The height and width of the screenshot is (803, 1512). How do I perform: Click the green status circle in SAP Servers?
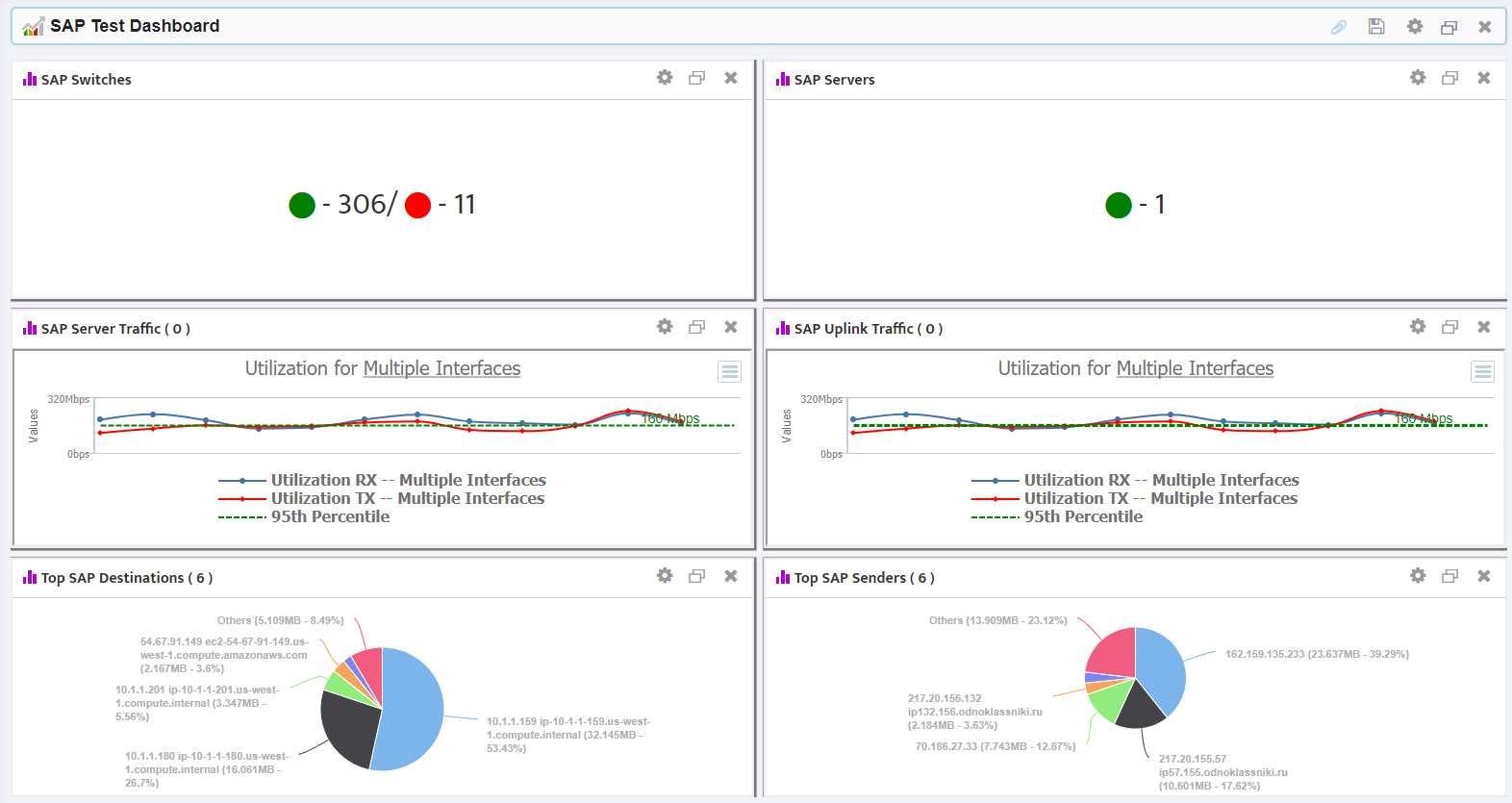tap(1119, 205)
